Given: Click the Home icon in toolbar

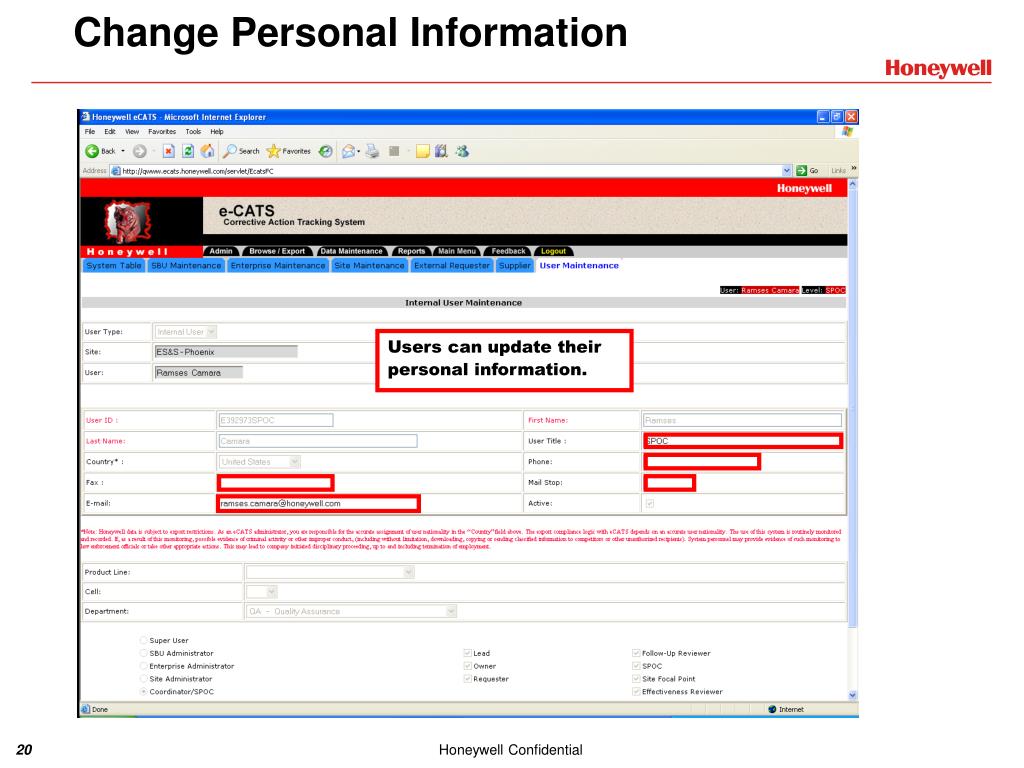Looking at the screenshot, I should 207,152.
